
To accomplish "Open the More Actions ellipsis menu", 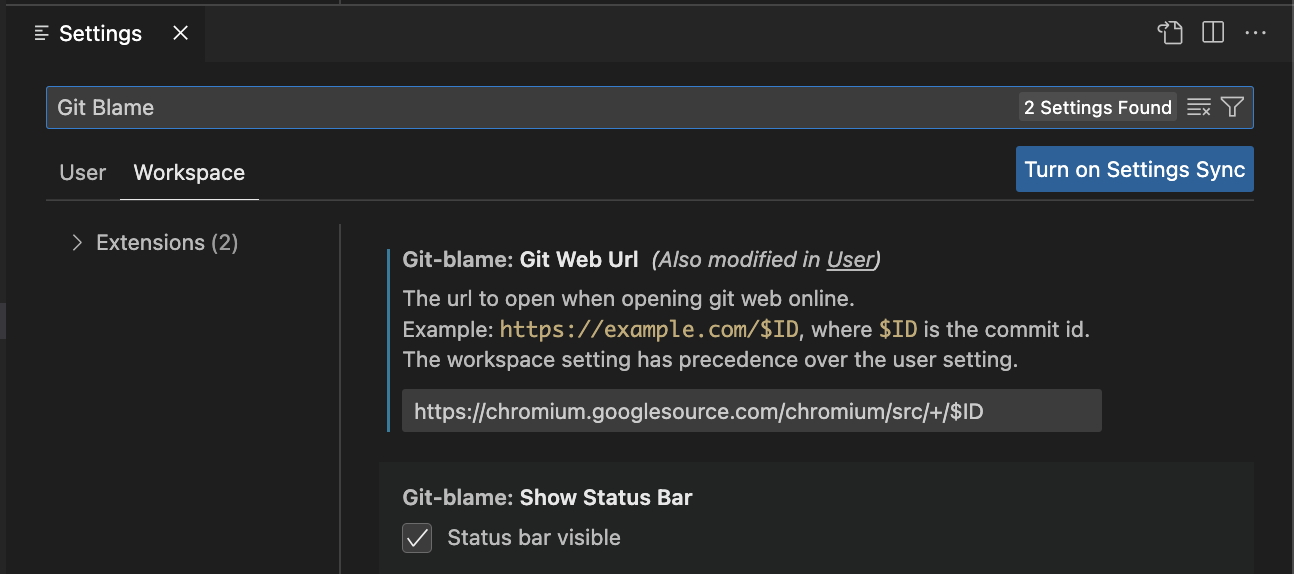I will 1256,33.
